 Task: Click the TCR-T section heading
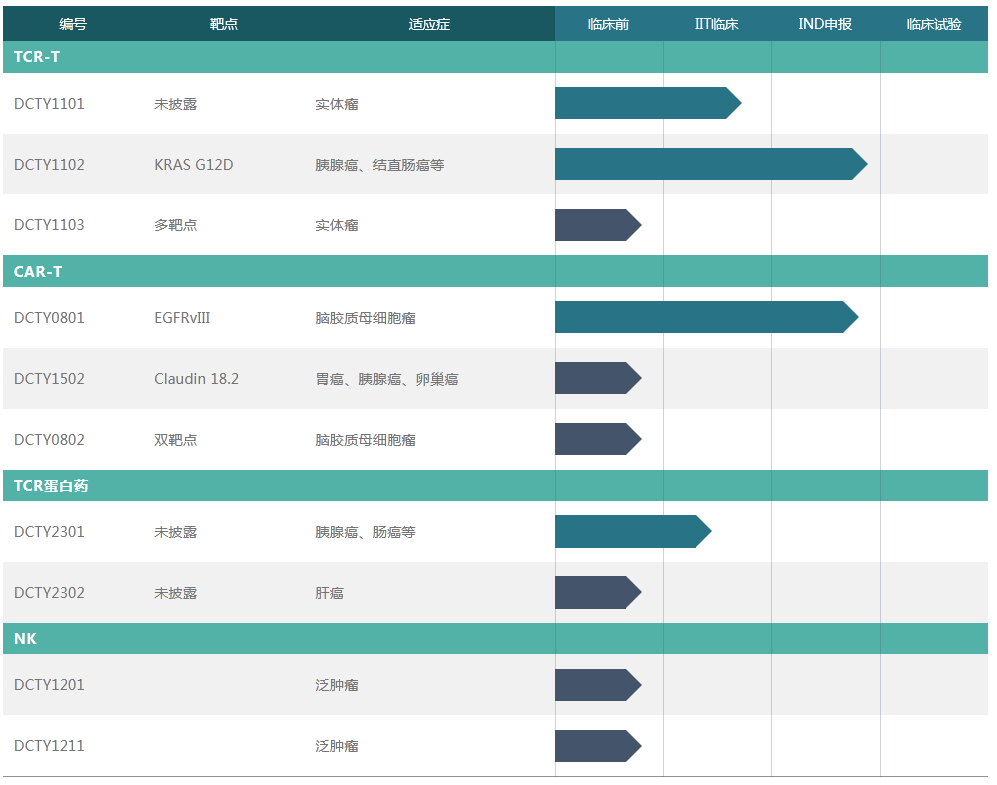pyautogui.click(x=37, y=57)
